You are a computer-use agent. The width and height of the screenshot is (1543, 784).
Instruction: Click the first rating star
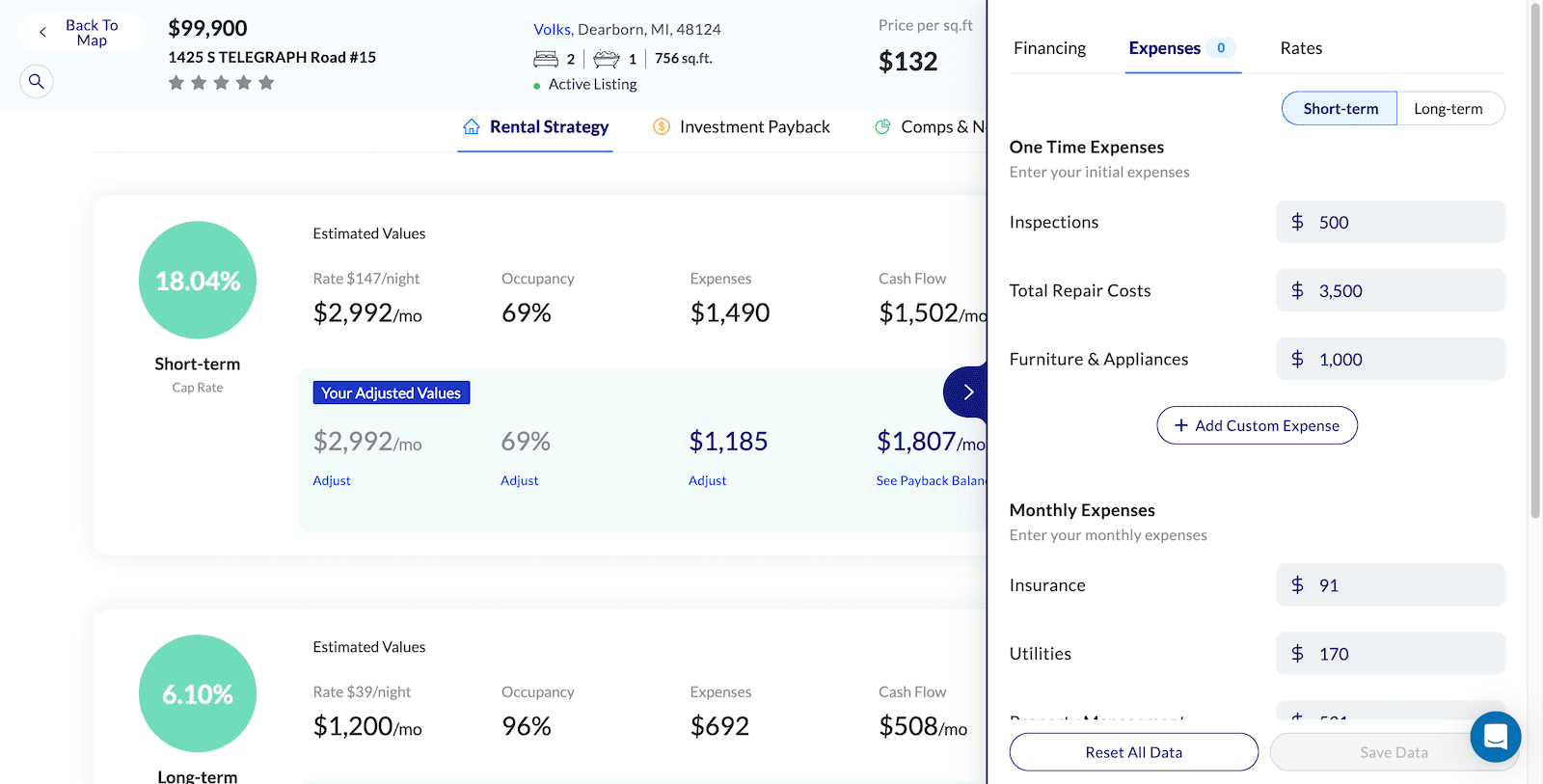pyautogui.click(x=176, y=83)
